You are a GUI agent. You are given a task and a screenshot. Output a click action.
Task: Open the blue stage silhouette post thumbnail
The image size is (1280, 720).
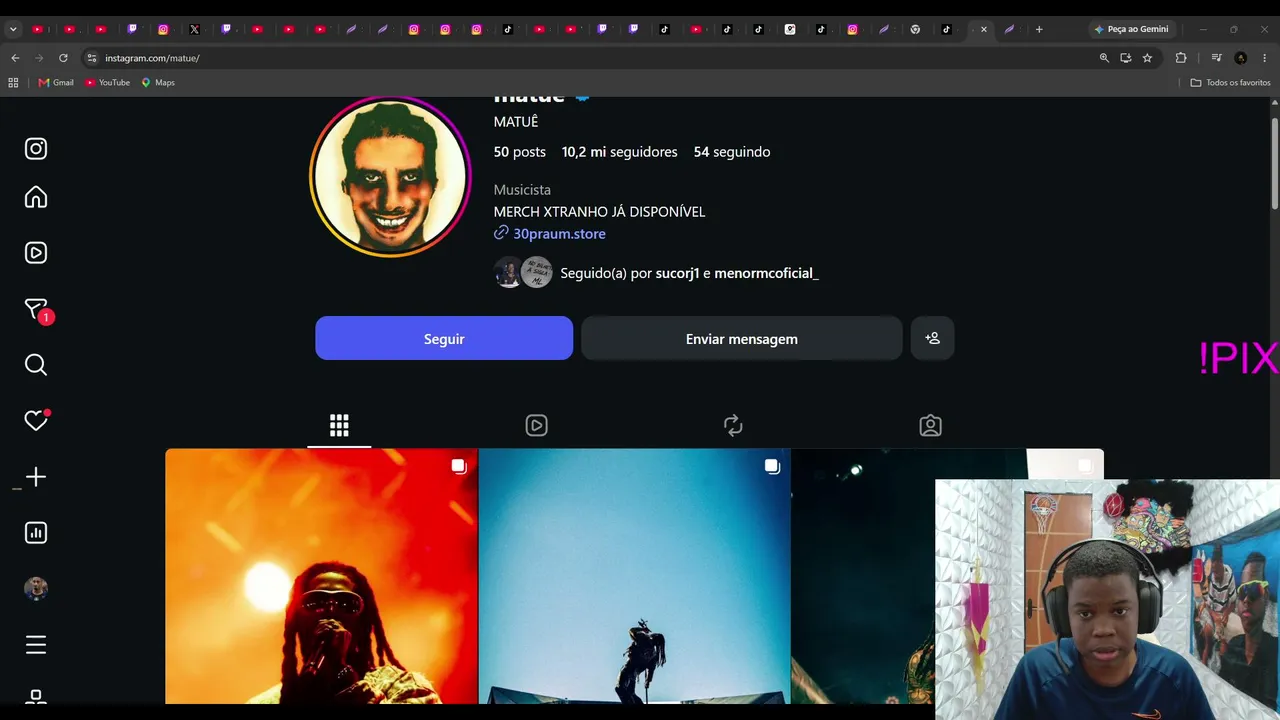[634, 576]
